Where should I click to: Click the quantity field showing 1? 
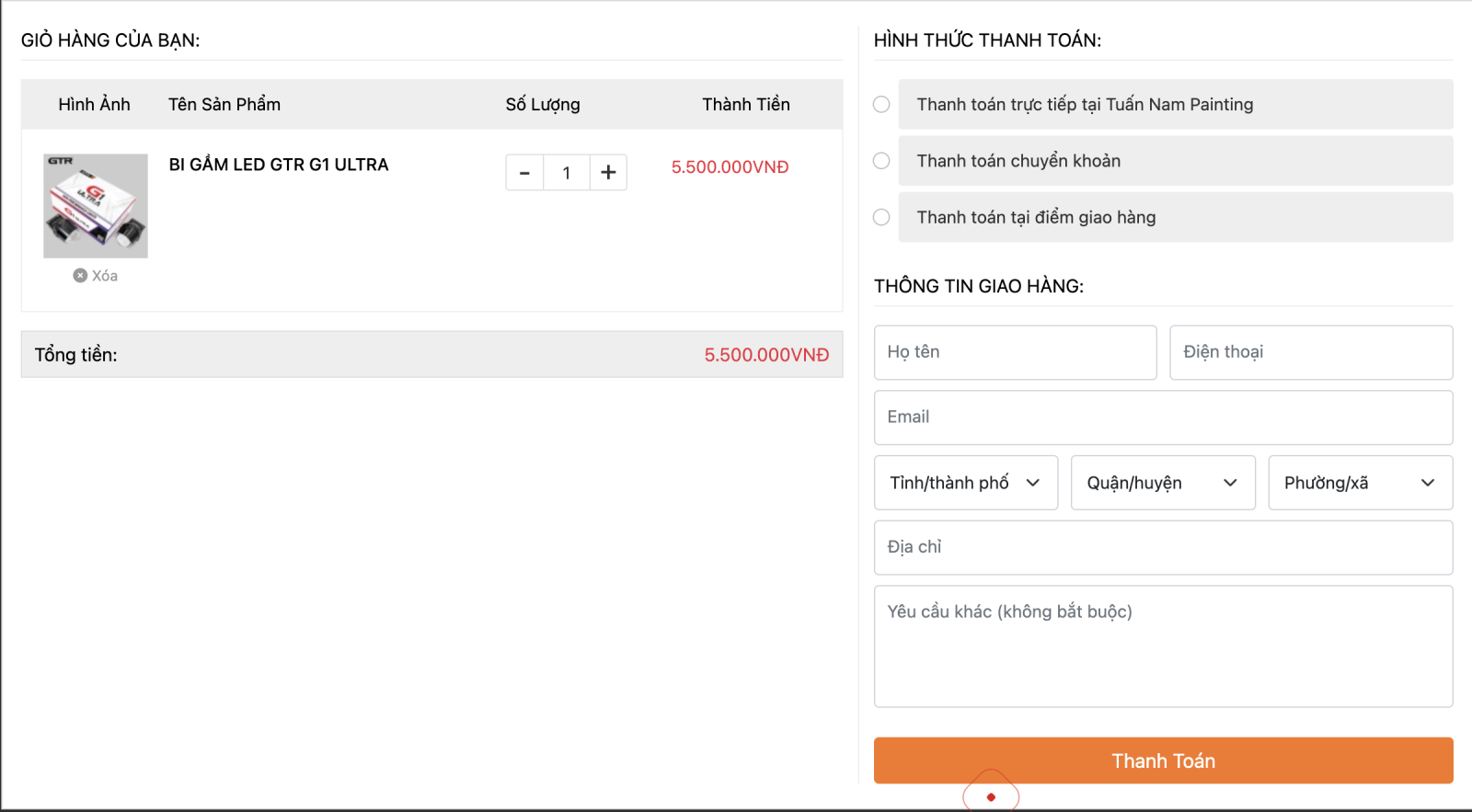point(567,172)
